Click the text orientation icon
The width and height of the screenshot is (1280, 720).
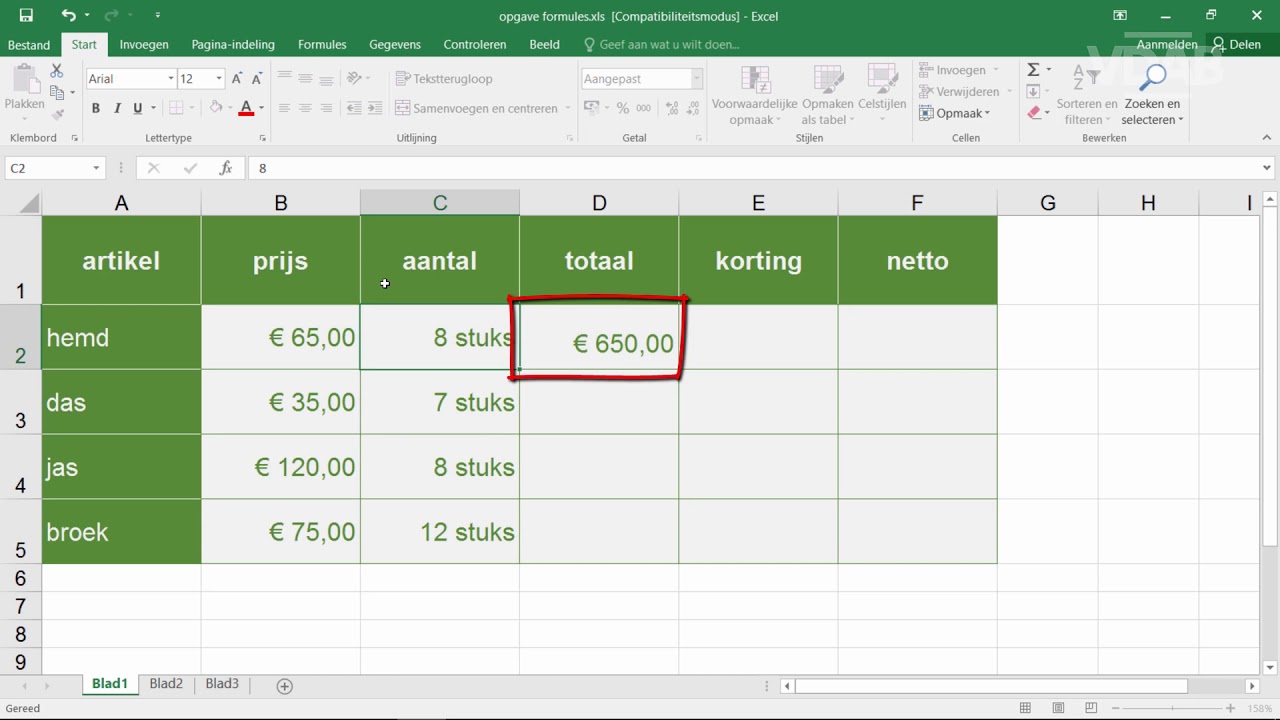click(x=354, y=78)
